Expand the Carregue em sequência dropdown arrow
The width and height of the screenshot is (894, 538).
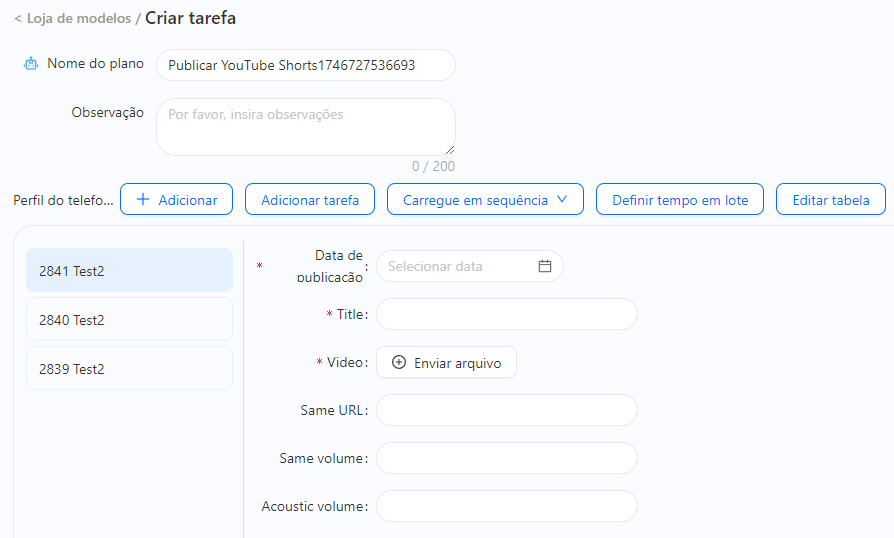(562, 199)
